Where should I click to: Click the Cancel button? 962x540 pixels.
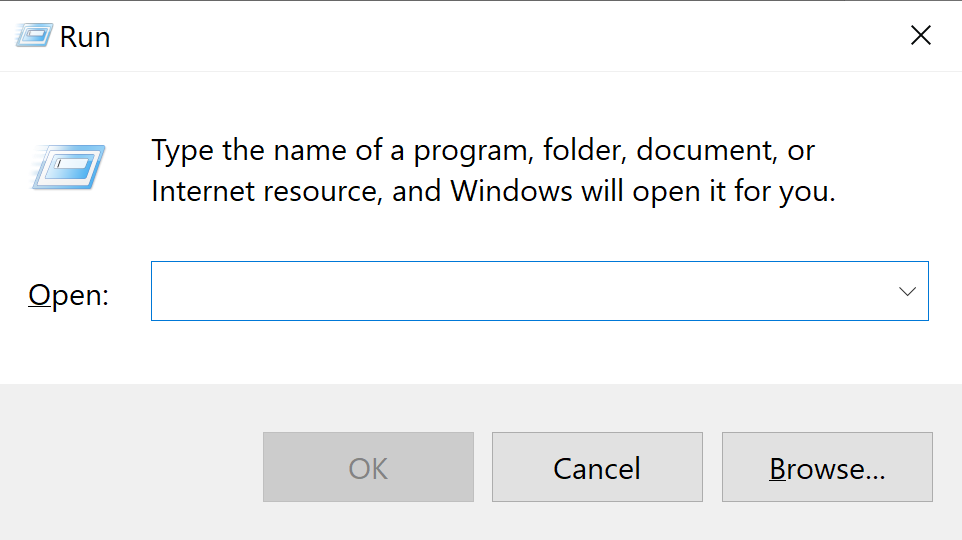[597, 467]
